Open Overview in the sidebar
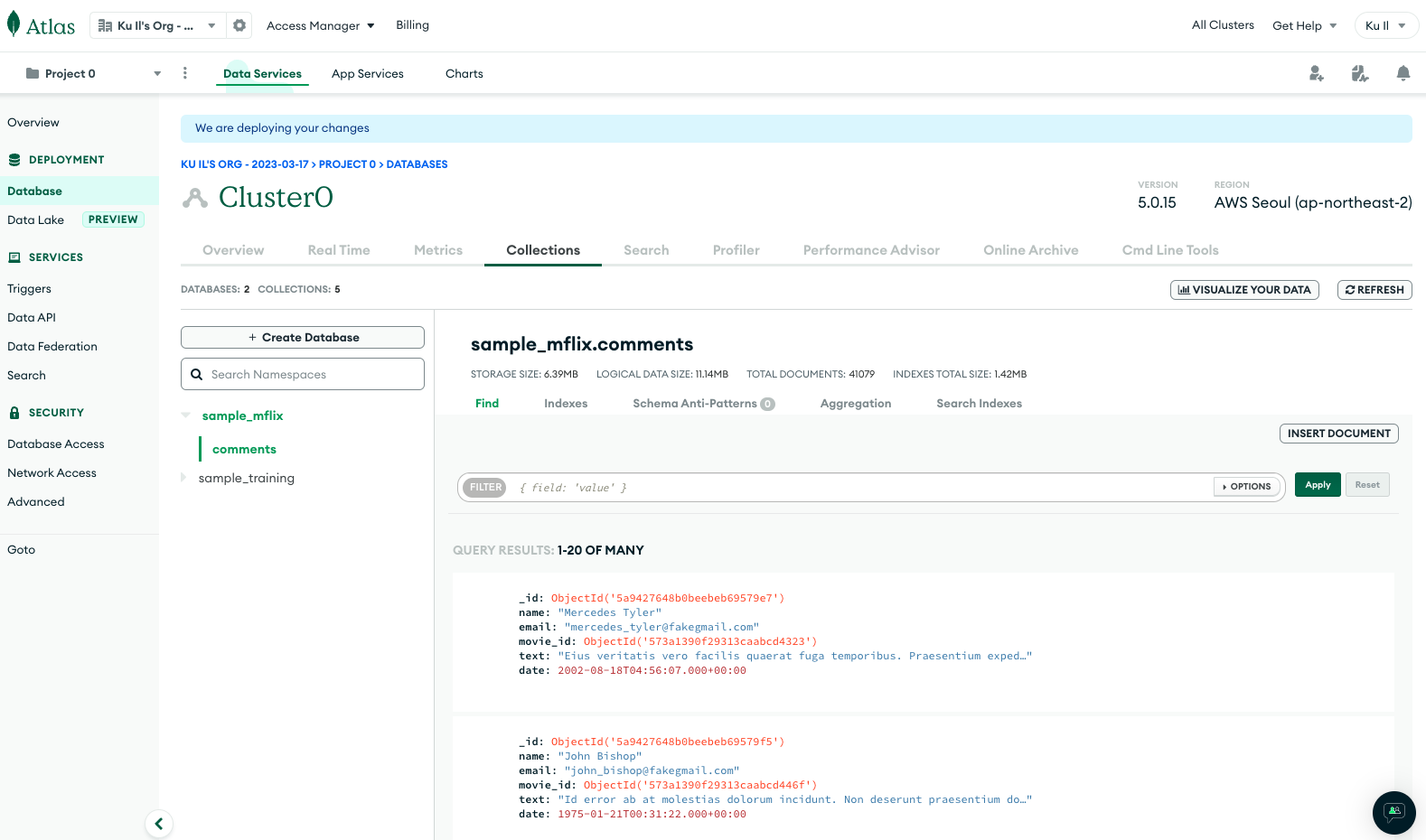Viewport: 1426px width, 840px height. click(x=33, y=123)
